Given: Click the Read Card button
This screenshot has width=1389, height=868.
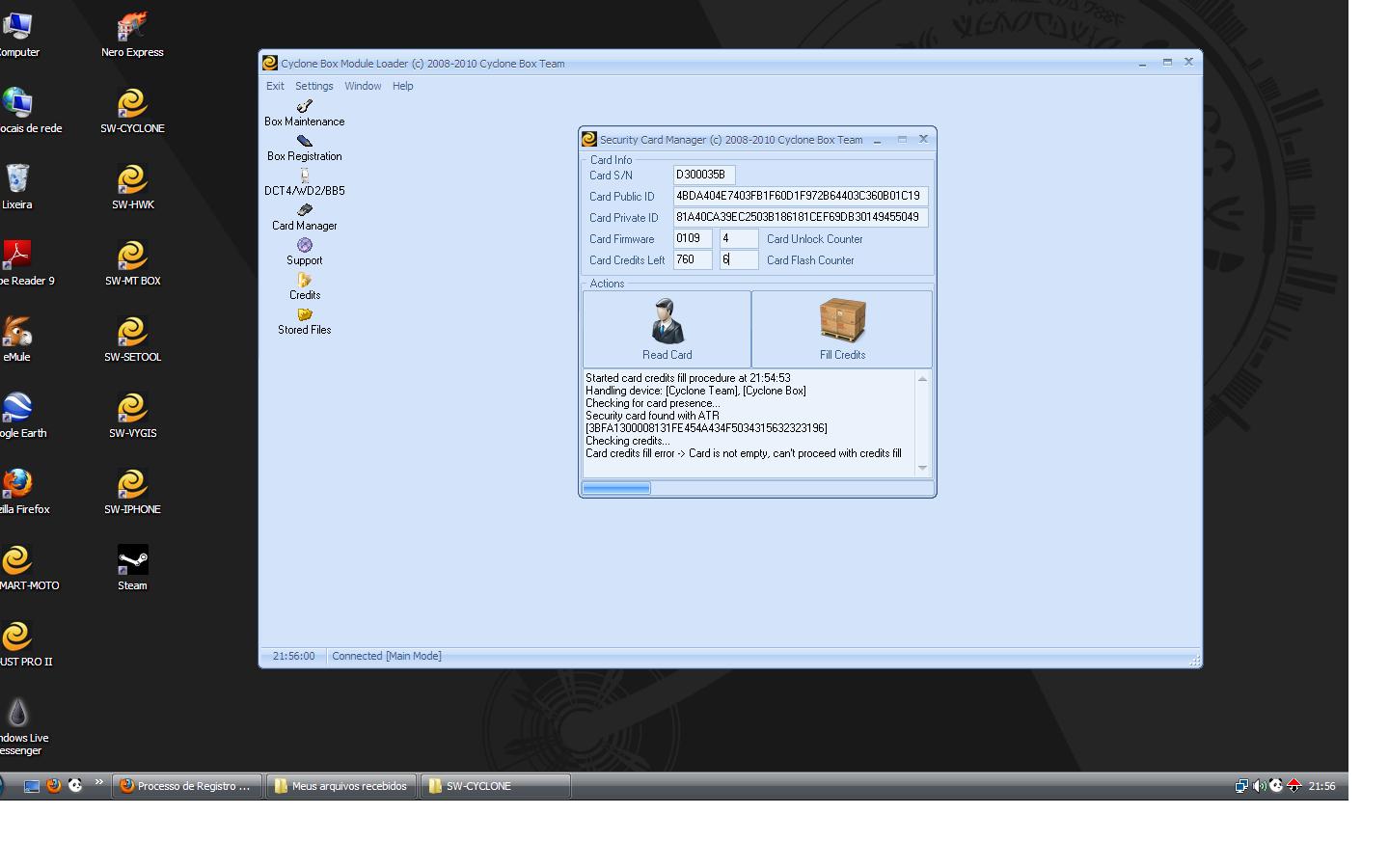Looking at the screenshot, I should (x=667, y=329).
